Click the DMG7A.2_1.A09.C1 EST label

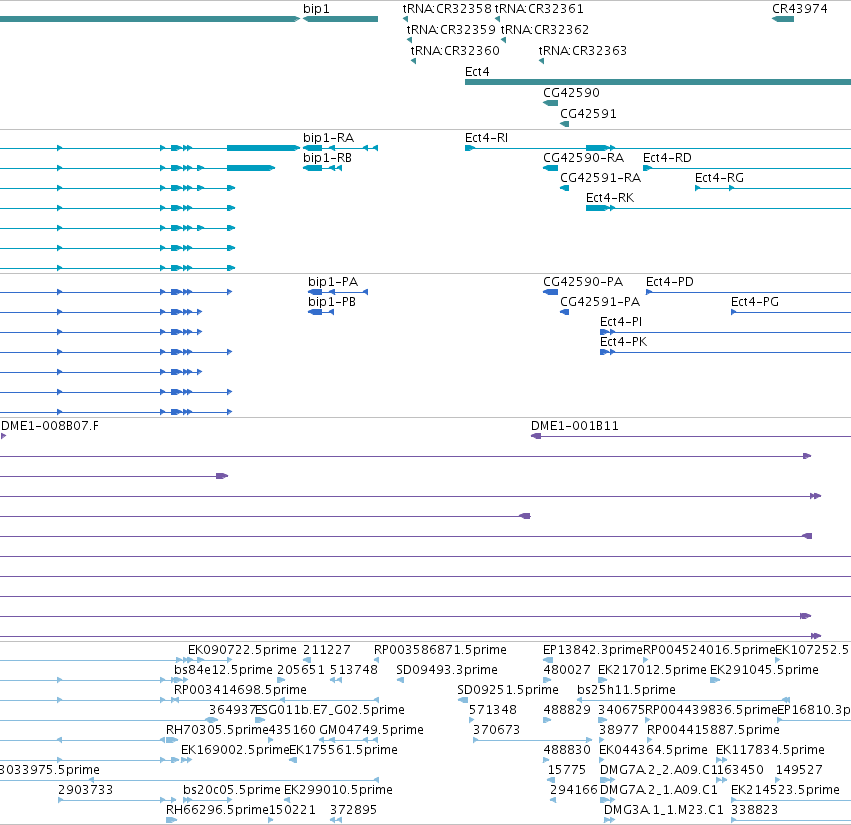tap(659, 790)
